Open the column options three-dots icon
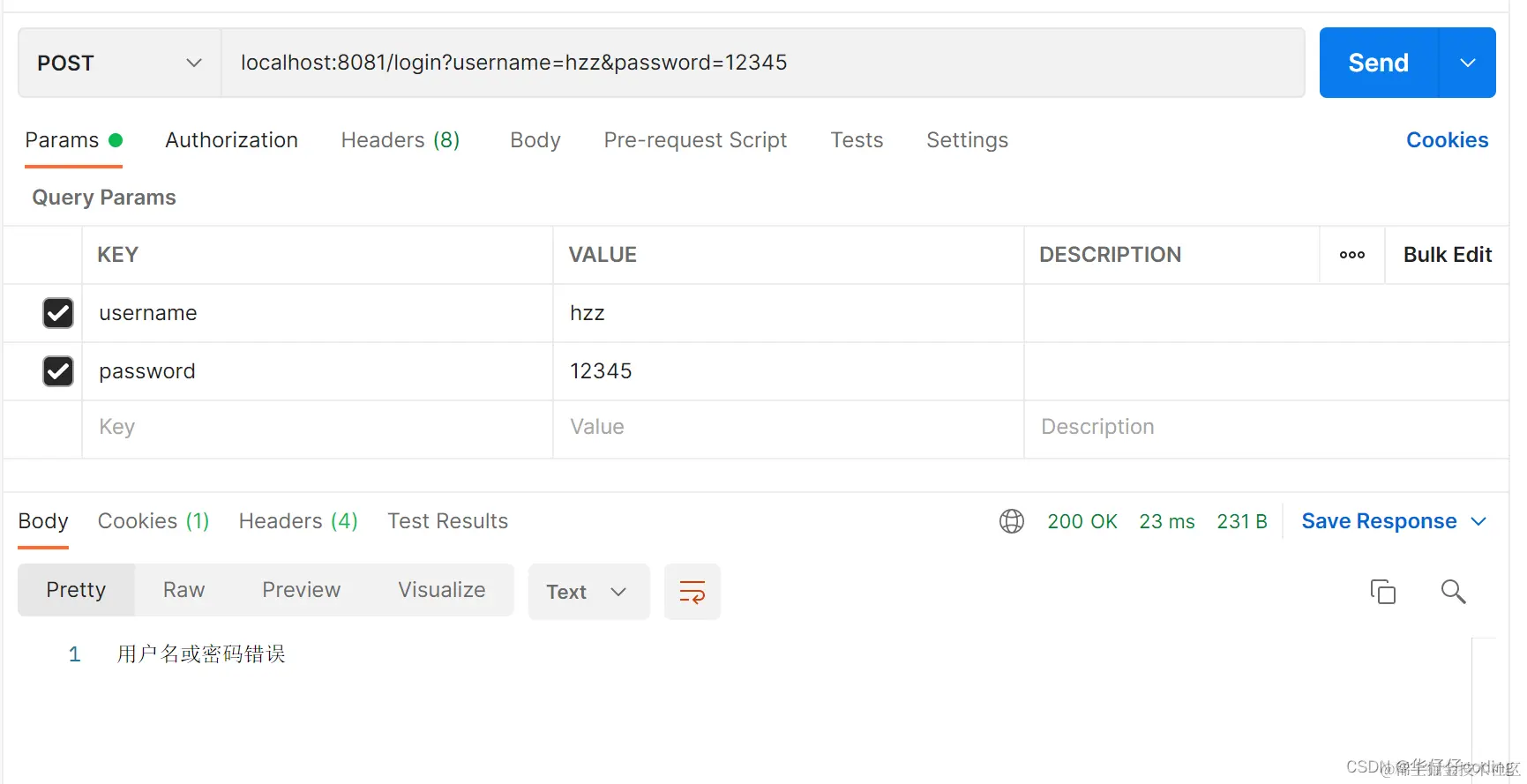 pos(1352,255)
